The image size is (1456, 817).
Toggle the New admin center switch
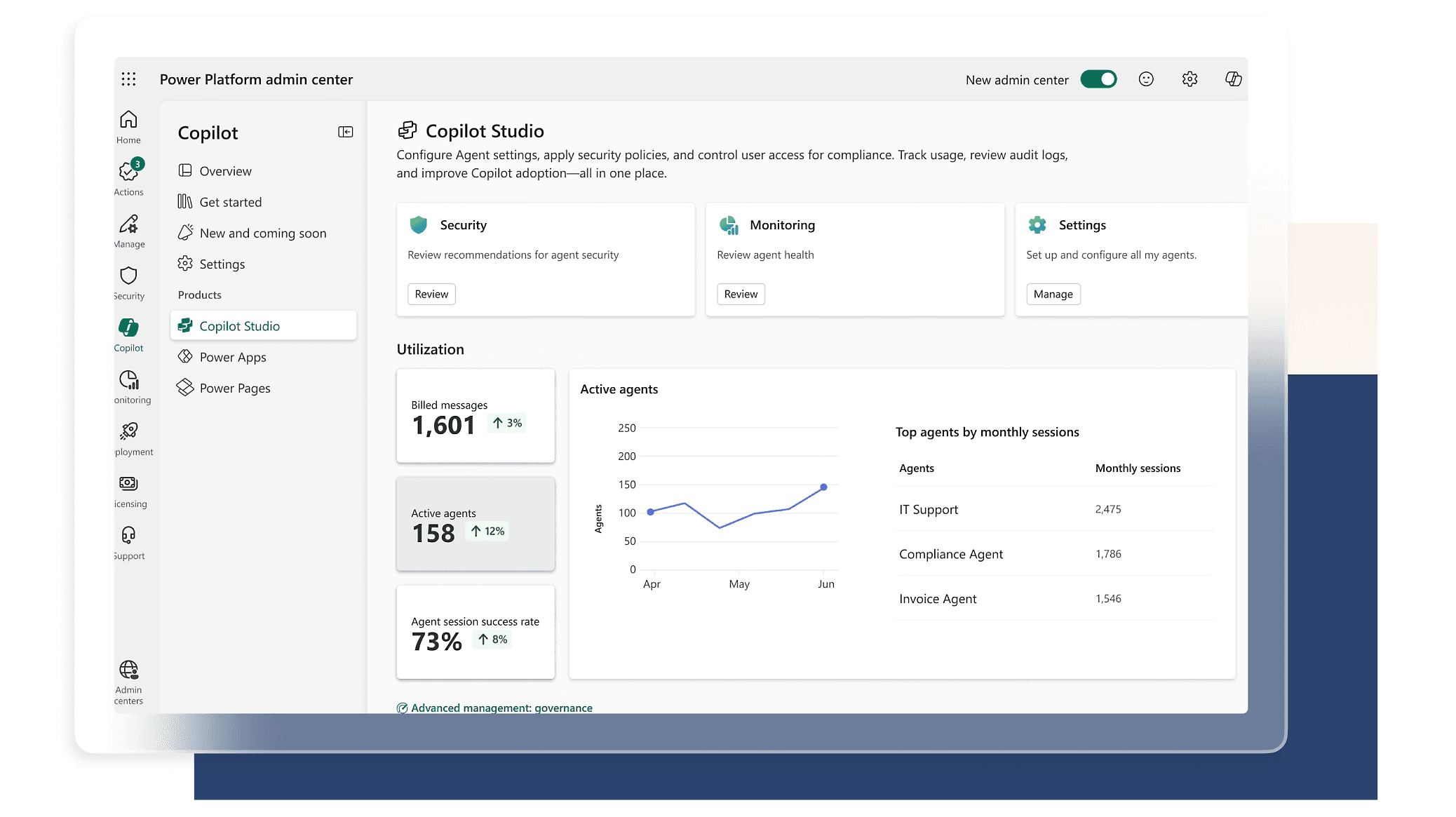[1098, 79]
